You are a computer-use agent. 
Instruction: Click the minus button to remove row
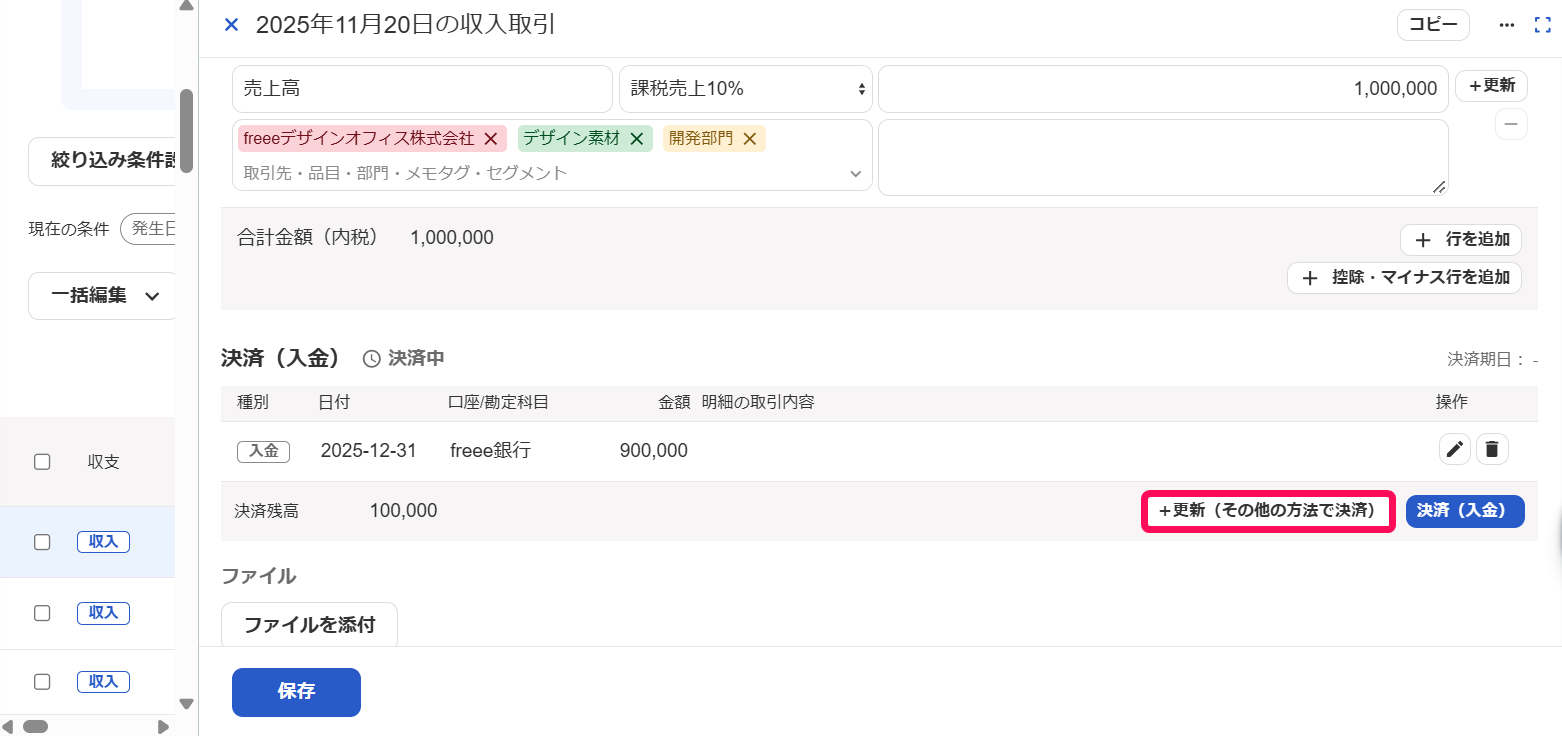(1511, 124)
